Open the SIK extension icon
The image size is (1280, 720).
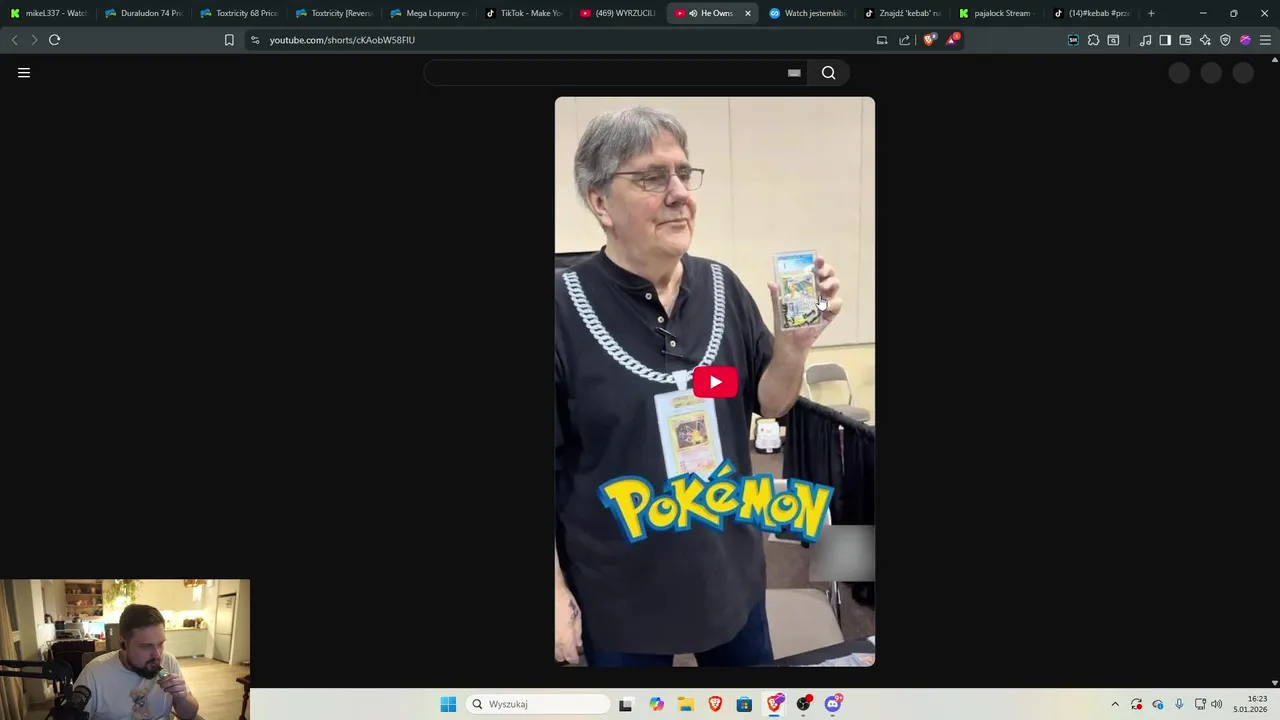1073,40
